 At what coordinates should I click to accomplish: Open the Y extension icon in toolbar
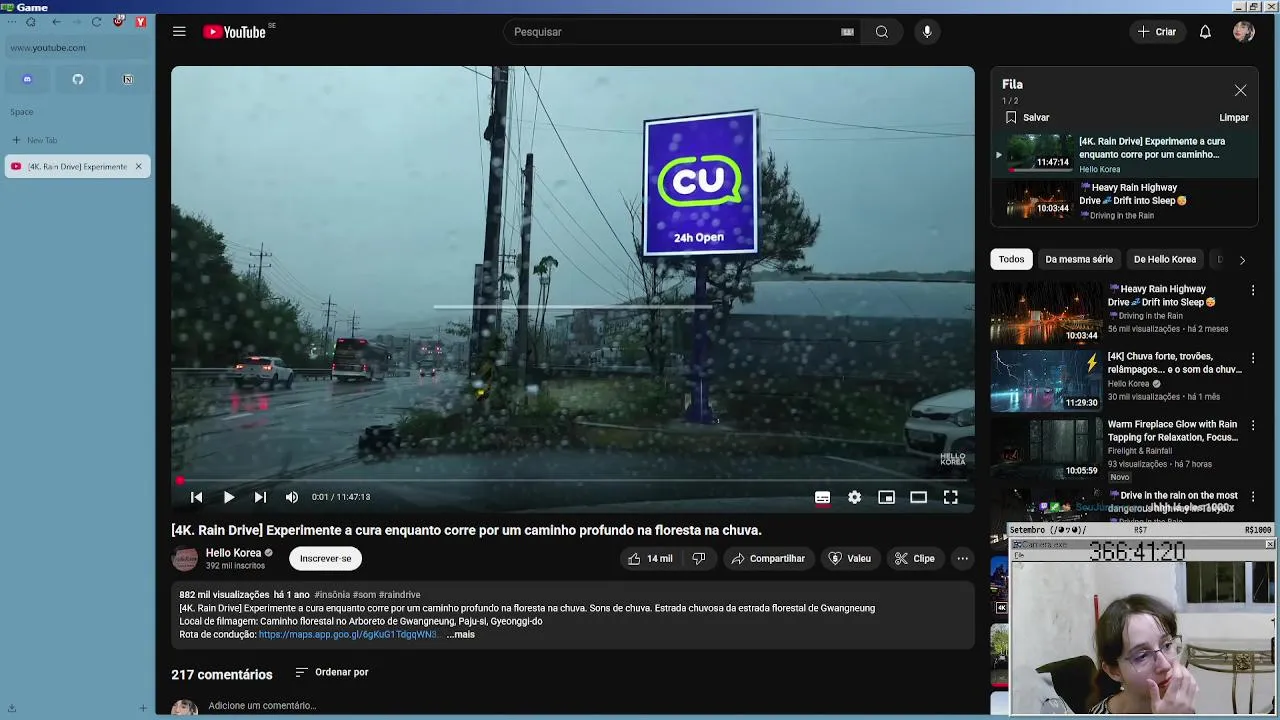point(141,21)
